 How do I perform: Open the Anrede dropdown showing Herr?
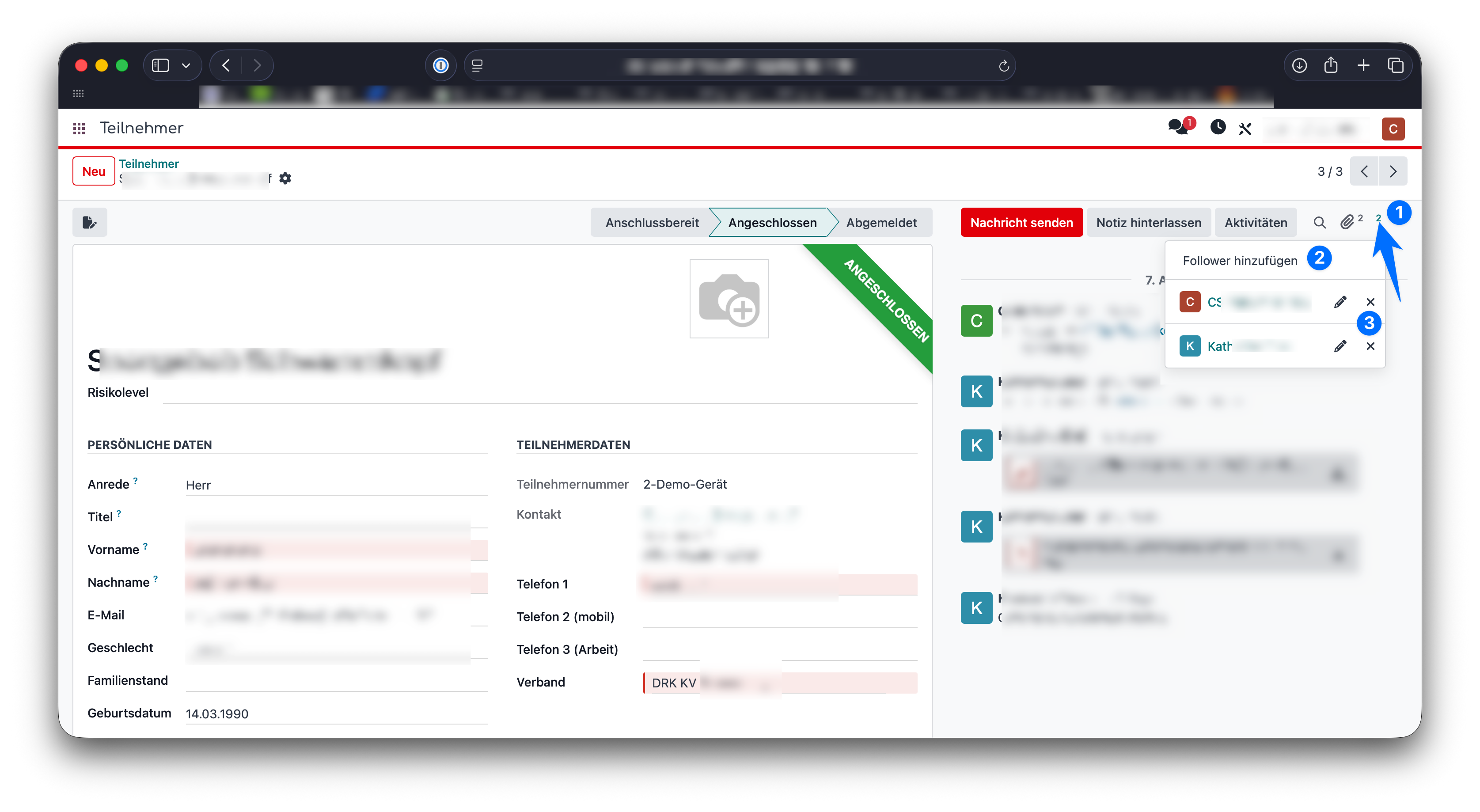[x=336, y=485]
